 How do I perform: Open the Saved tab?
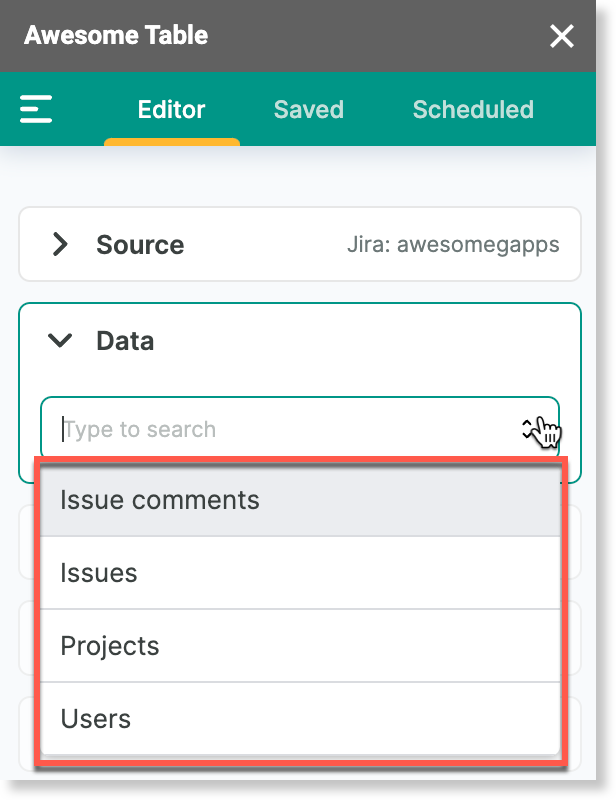tap(309, 109)
